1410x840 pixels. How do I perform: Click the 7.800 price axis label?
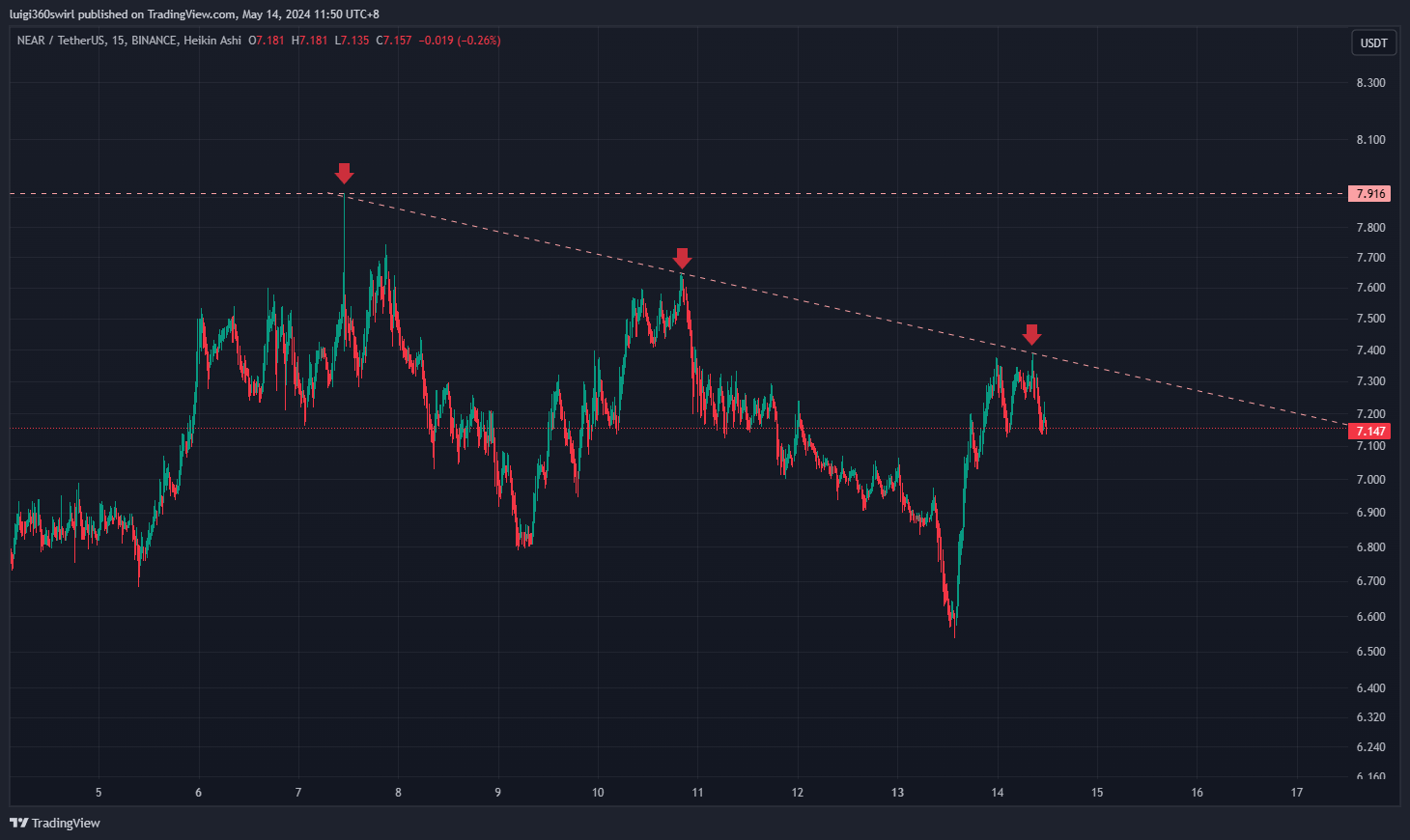[x=1370, y=228]
